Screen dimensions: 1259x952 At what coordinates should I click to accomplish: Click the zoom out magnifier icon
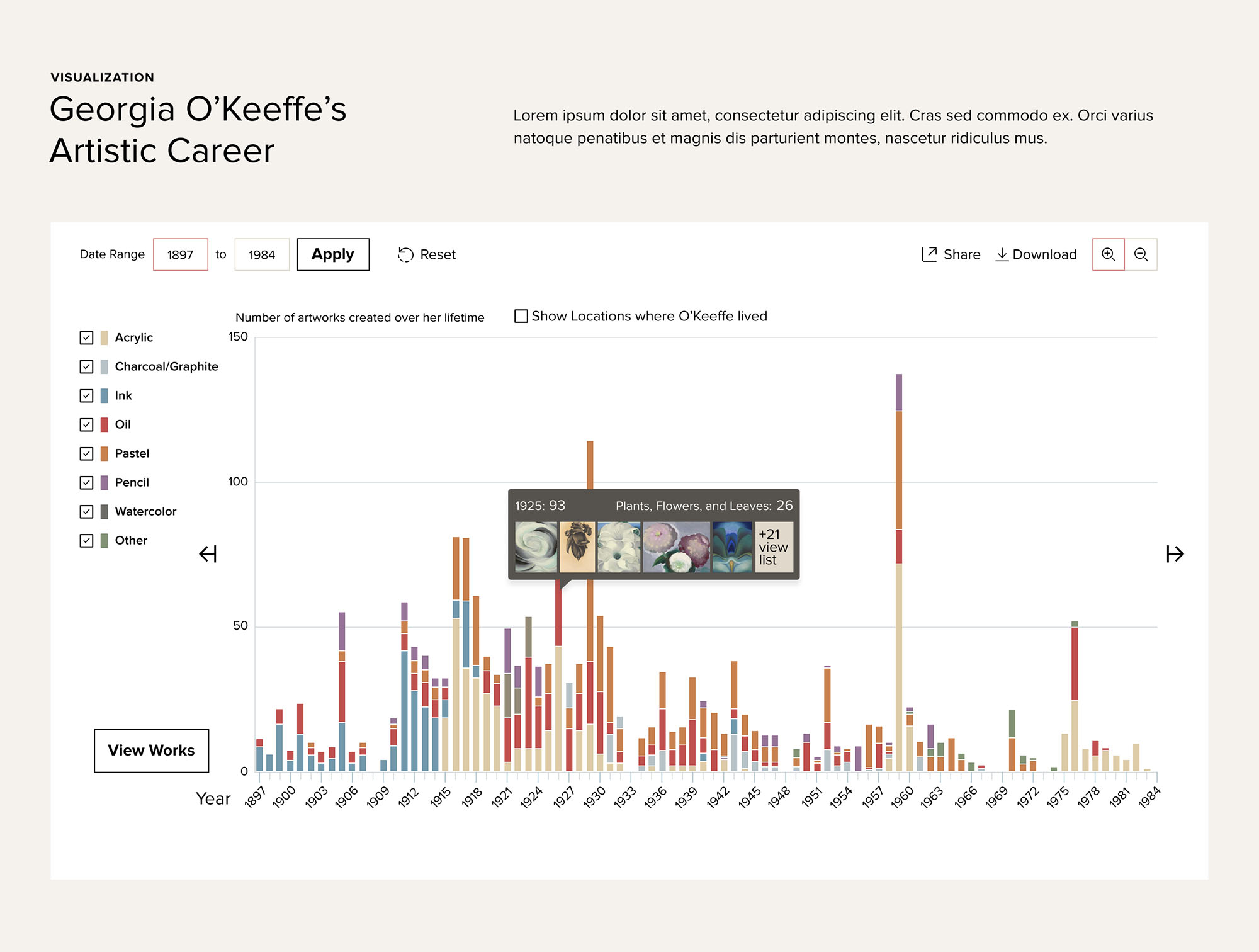pos(1141,254)
